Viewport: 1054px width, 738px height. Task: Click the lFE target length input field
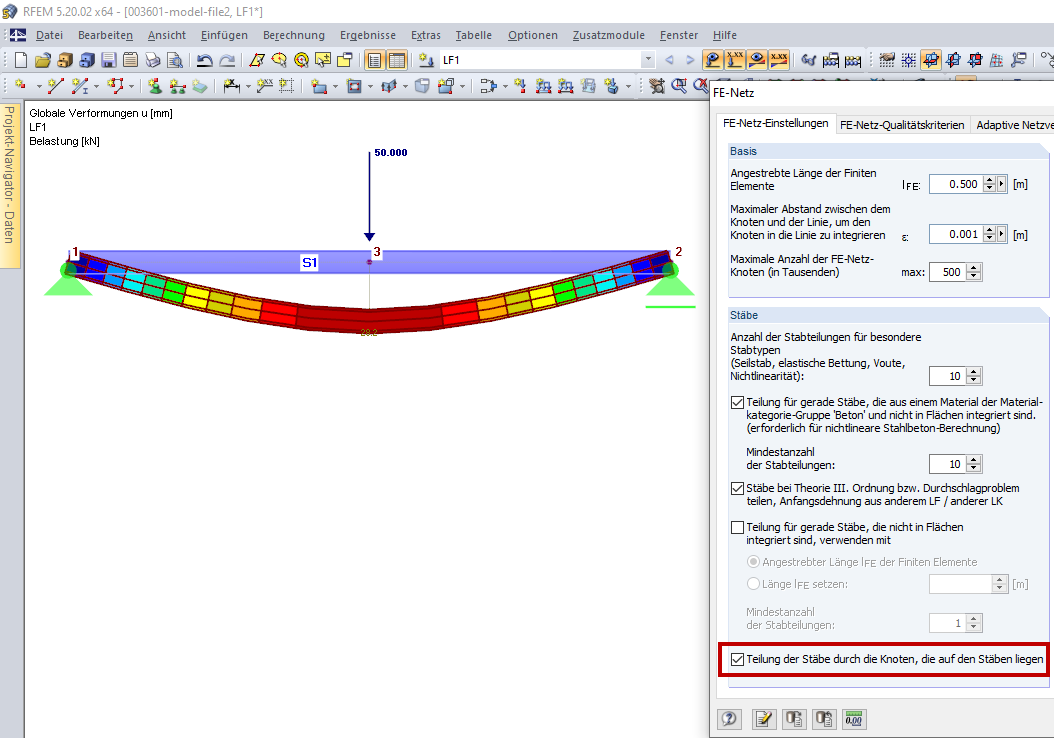[x=955, y=184]
